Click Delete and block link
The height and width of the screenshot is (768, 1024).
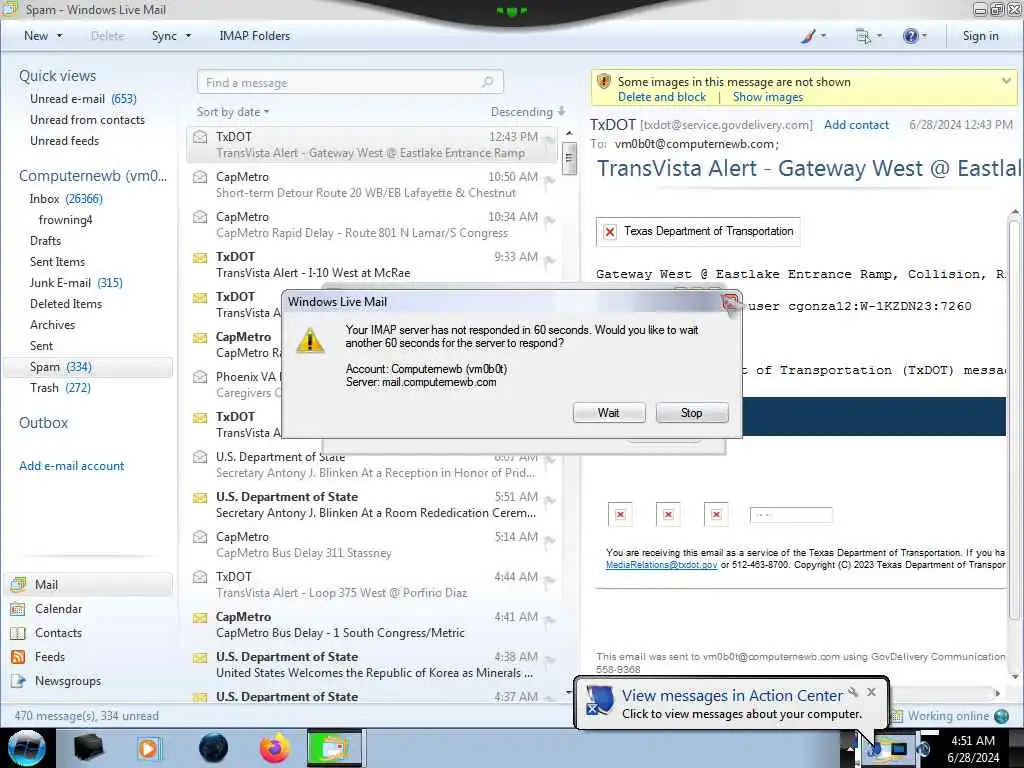(x=662, y=97)
